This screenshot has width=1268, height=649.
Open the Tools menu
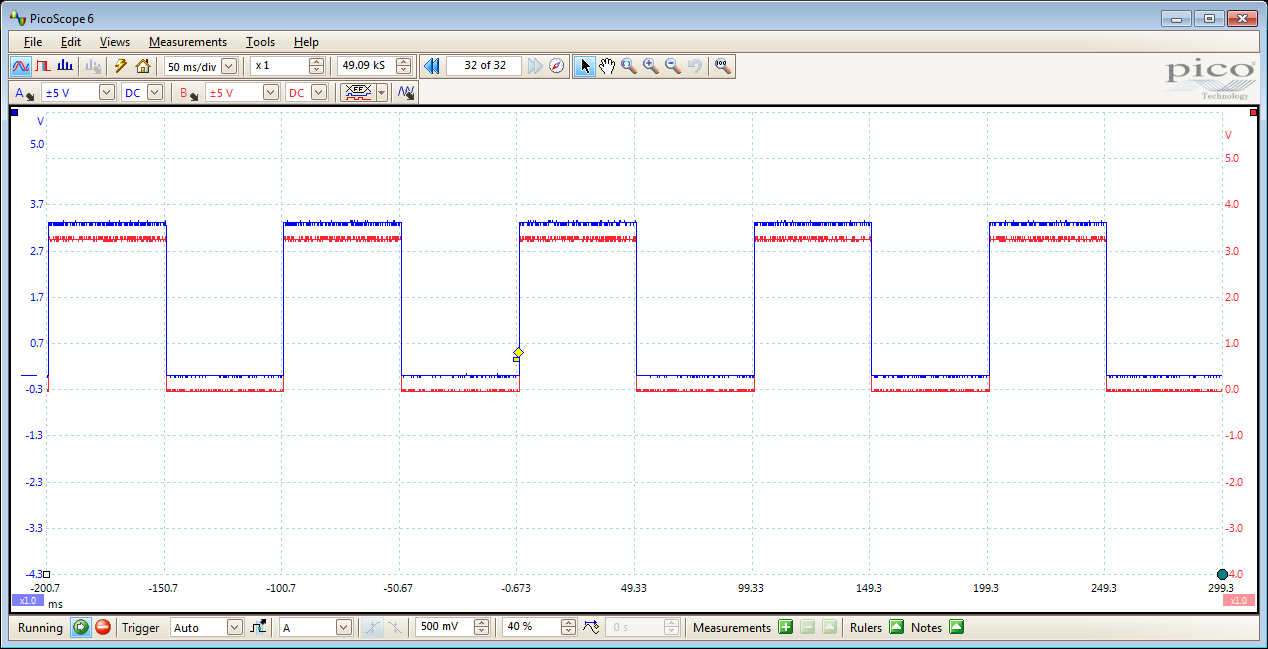pyautogui.click(x=260, y=42)
